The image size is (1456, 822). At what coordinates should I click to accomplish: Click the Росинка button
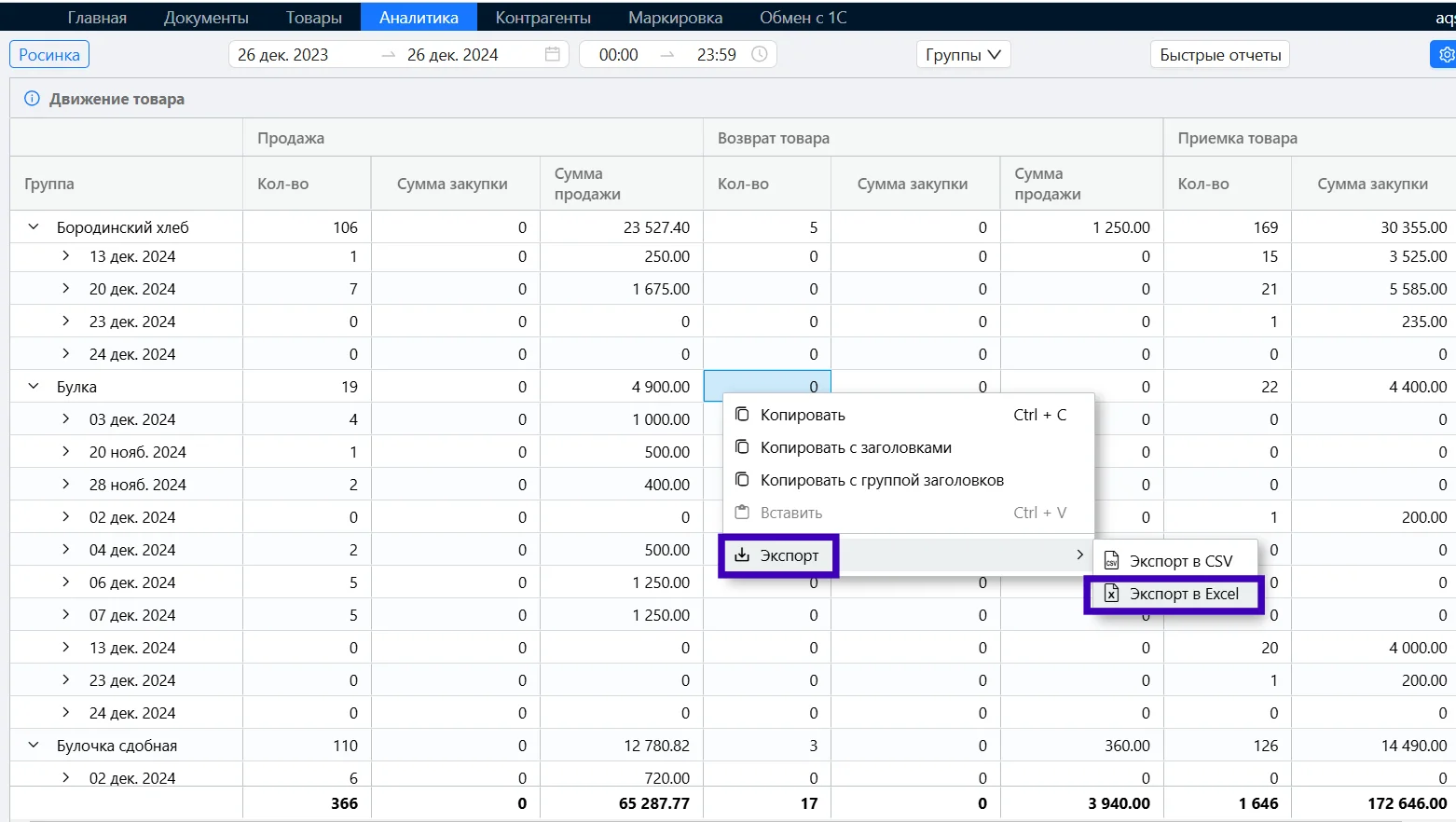point(49,55)
